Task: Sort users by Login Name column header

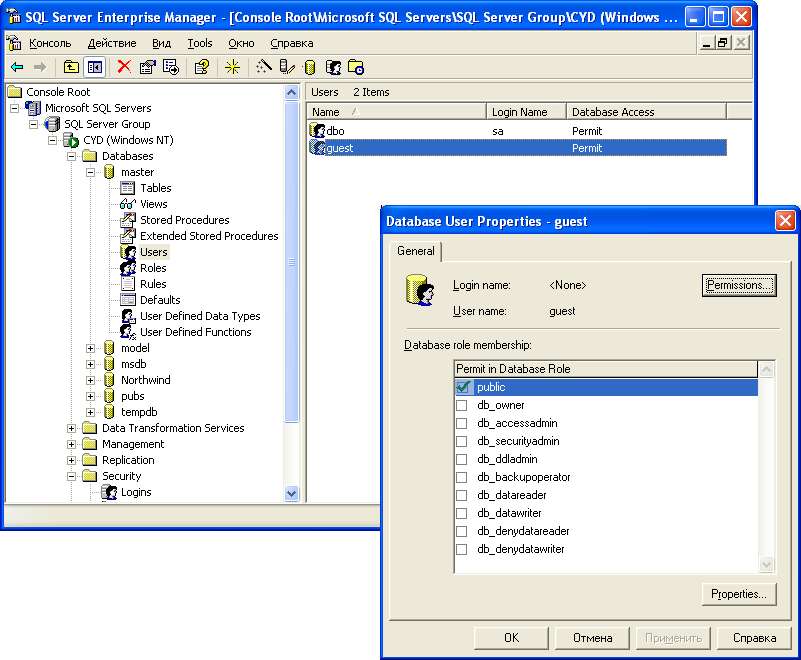Action: point(526,112)
